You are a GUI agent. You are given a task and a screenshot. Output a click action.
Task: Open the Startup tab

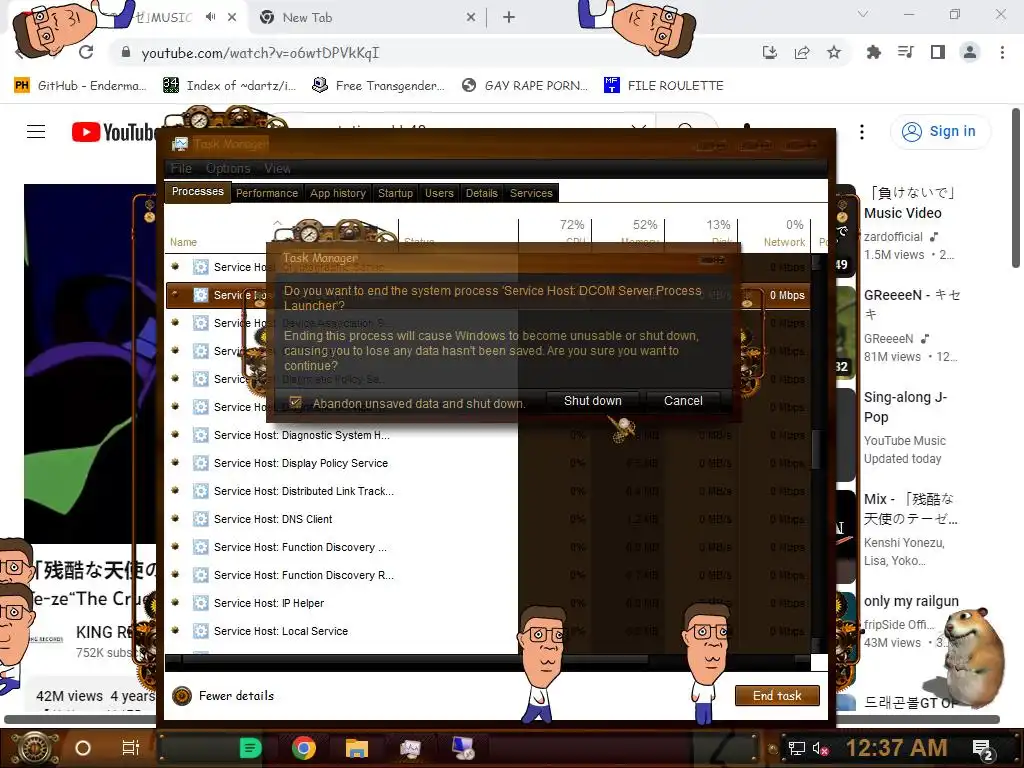tap(395, 193)
